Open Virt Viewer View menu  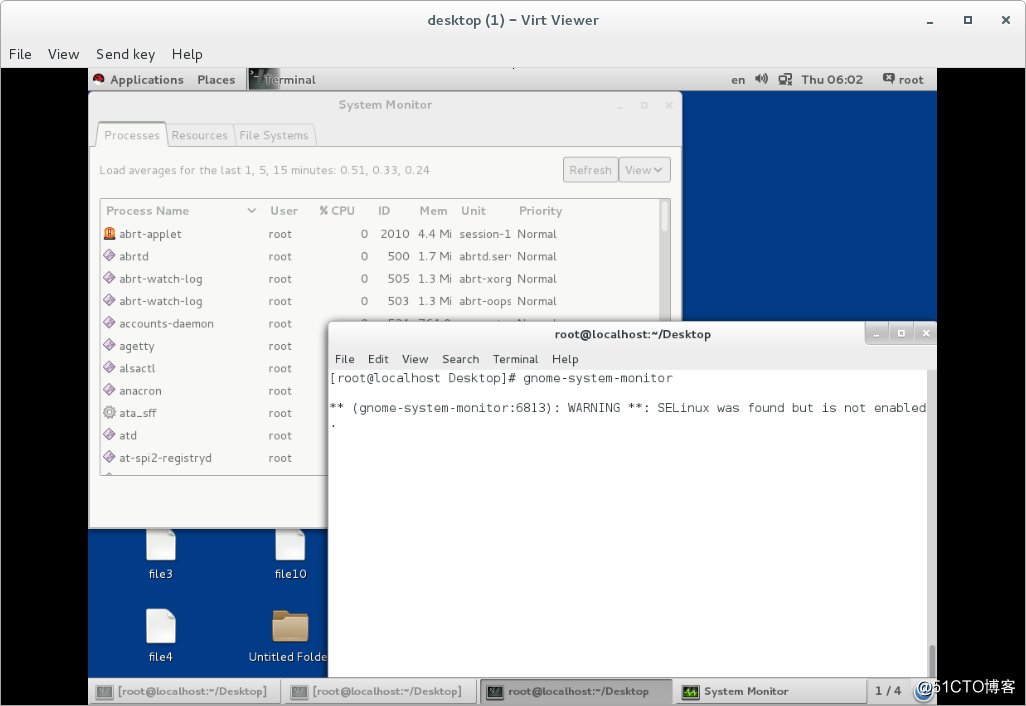tap(63, 54)
